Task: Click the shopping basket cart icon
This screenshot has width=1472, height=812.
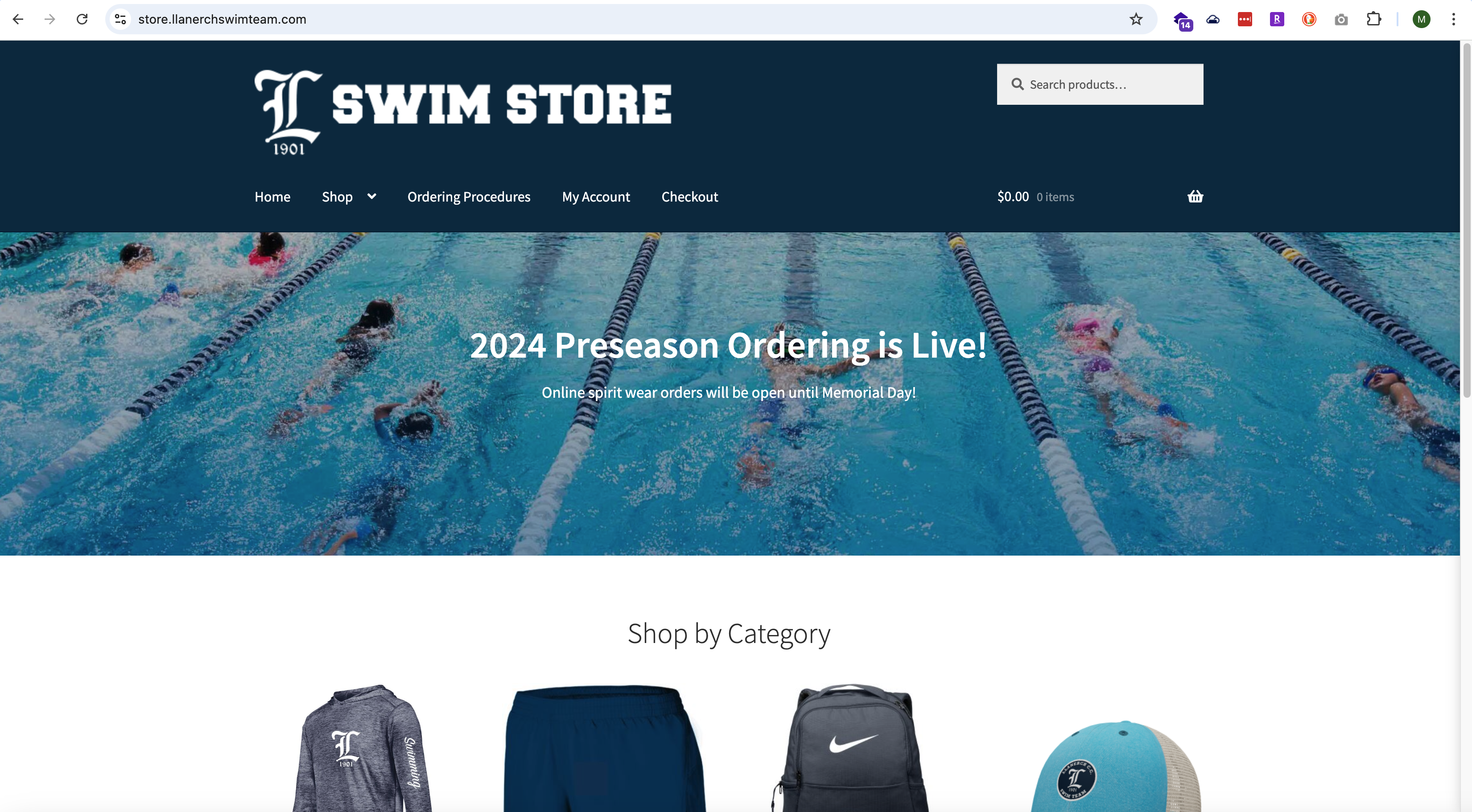Action: point(1195,197)
